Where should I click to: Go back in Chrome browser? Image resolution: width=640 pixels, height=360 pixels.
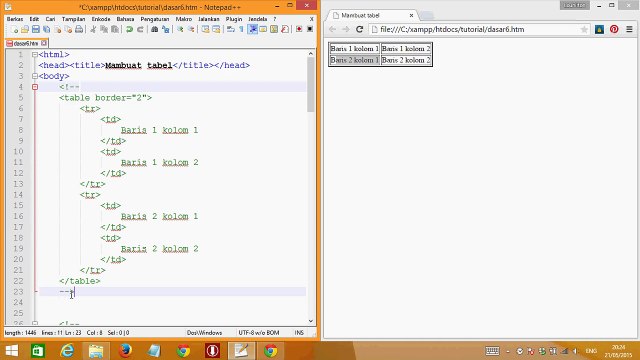pyautogui.click(x=332, y=29)
